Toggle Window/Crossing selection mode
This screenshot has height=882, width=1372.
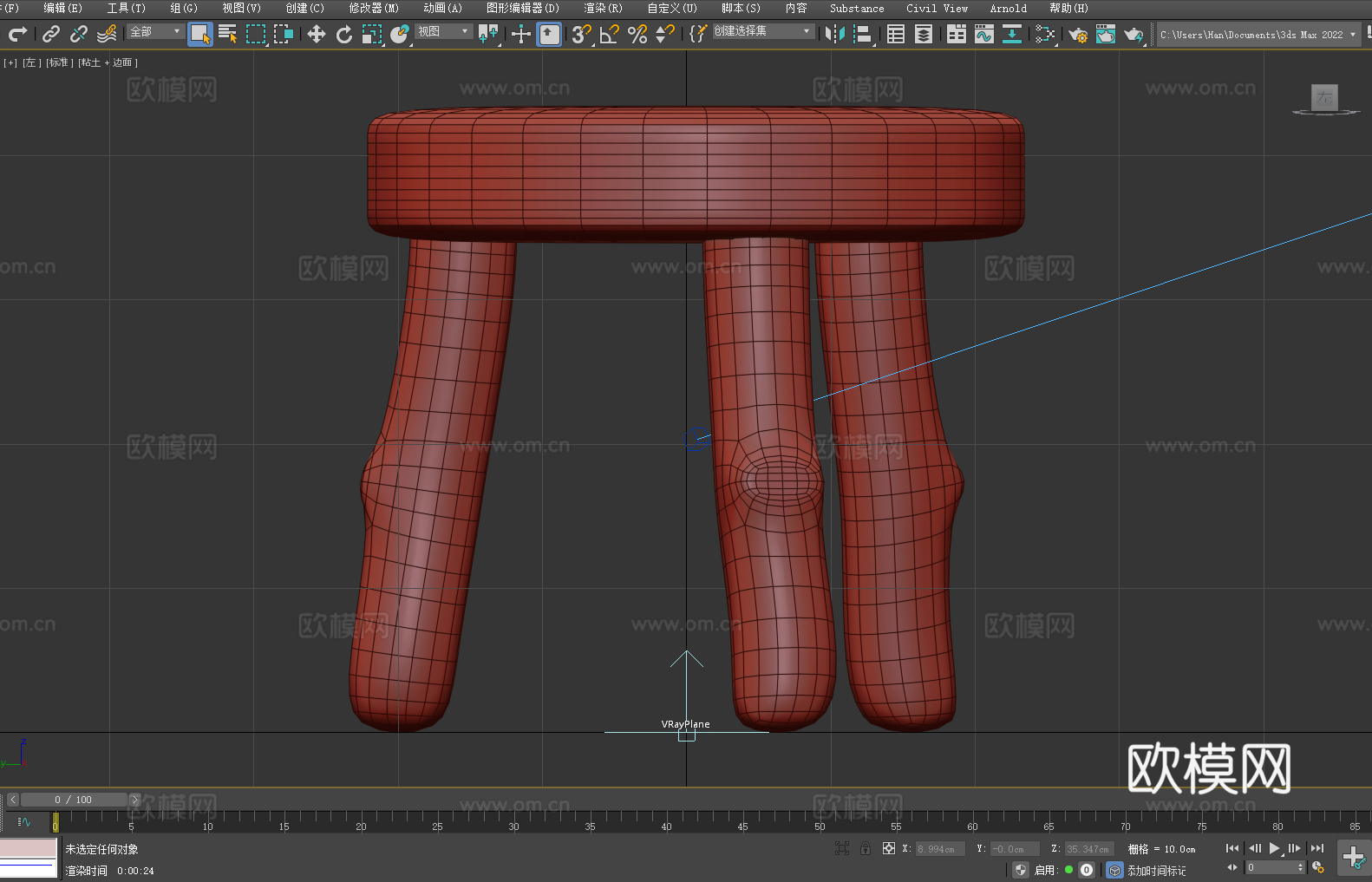[x=284, y=34]
